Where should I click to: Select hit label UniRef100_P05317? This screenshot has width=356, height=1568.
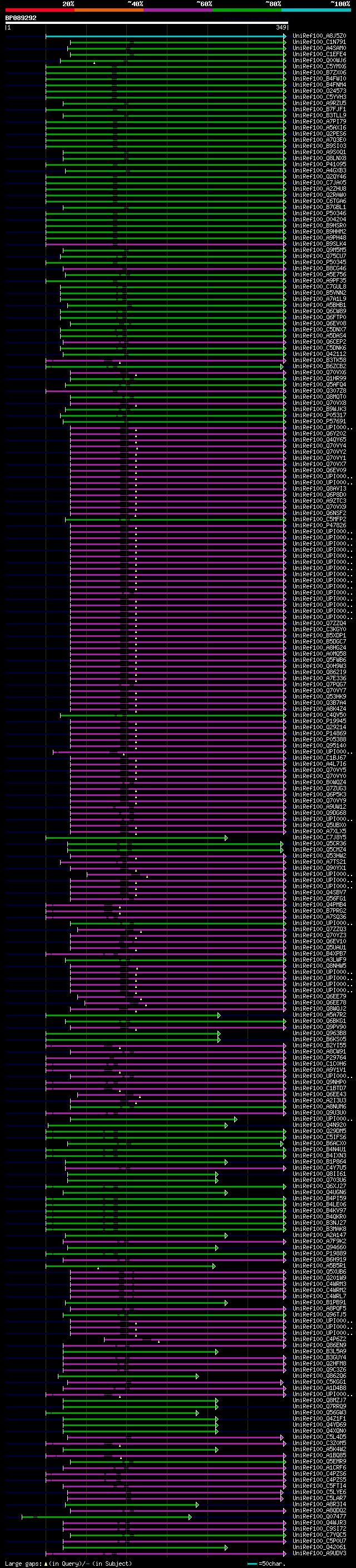tap(319, 415)
